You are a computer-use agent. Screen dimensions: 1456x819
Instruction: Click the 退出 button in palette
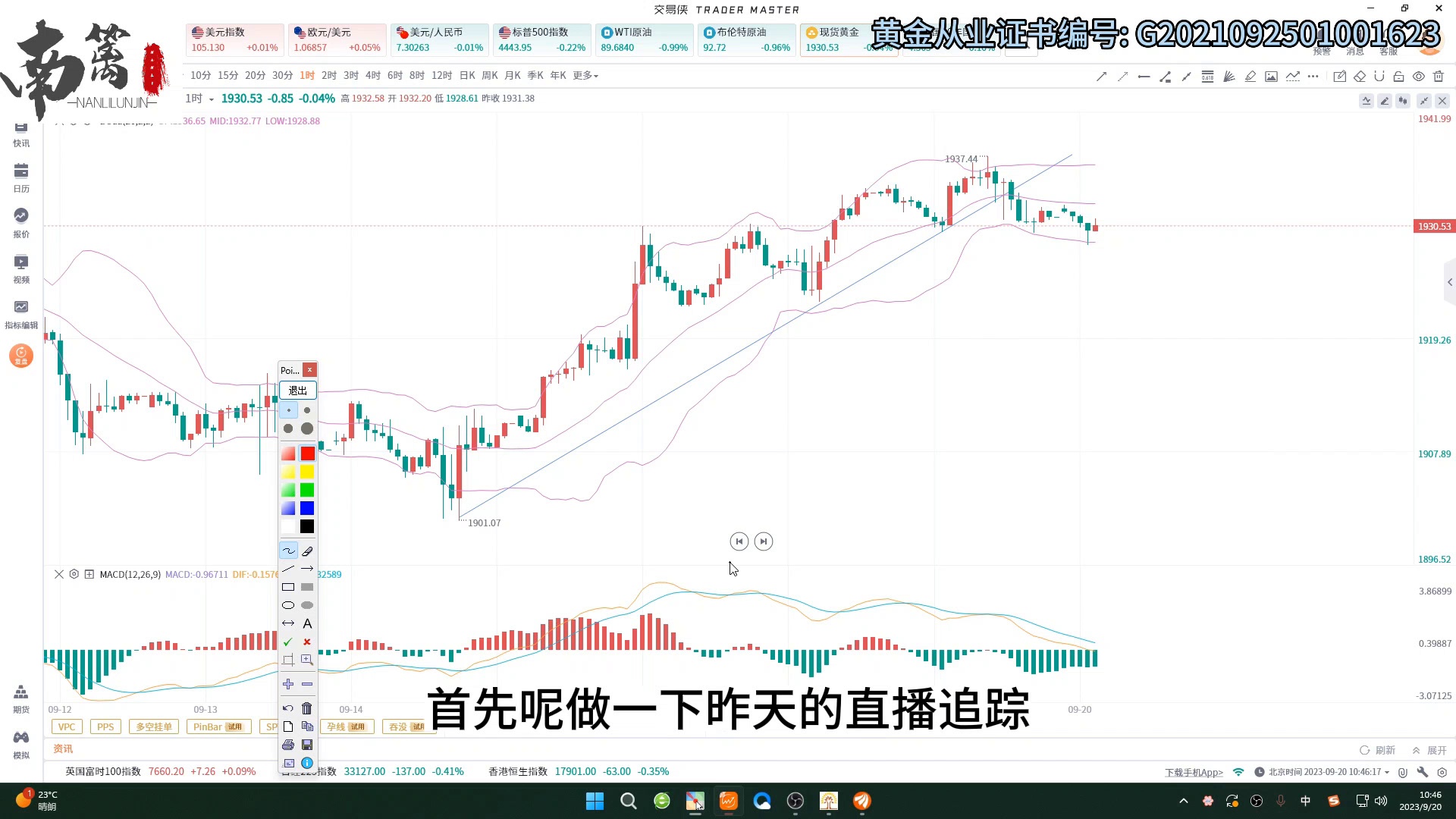[x=297, y=391]
